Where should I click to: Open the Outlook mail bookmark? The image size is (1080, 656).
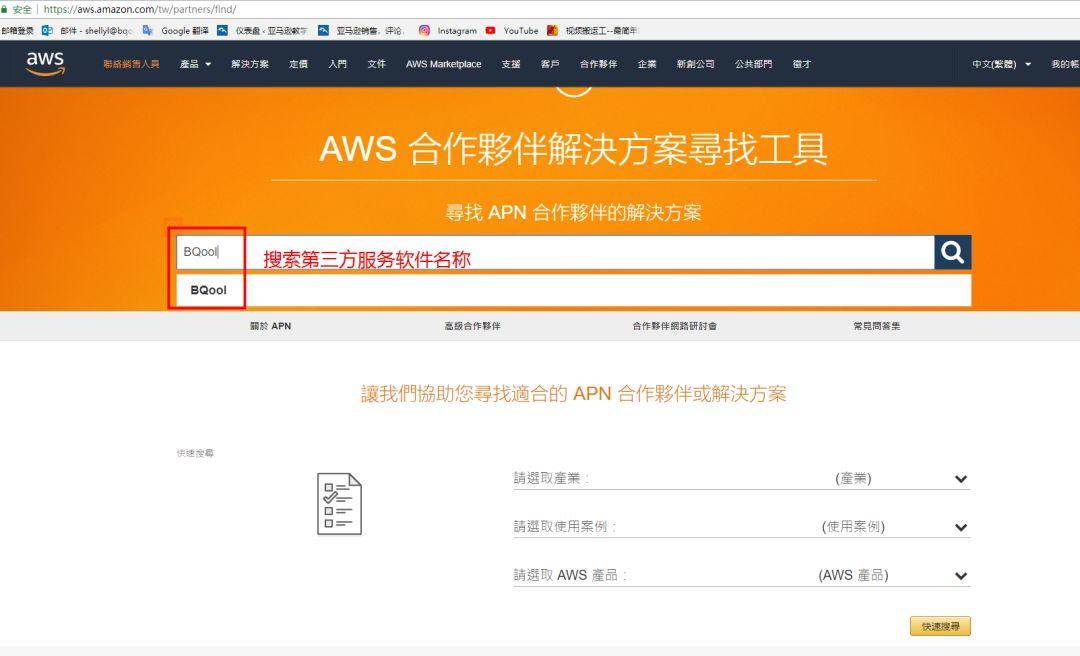pyautogui.click(x=87, y=30)
